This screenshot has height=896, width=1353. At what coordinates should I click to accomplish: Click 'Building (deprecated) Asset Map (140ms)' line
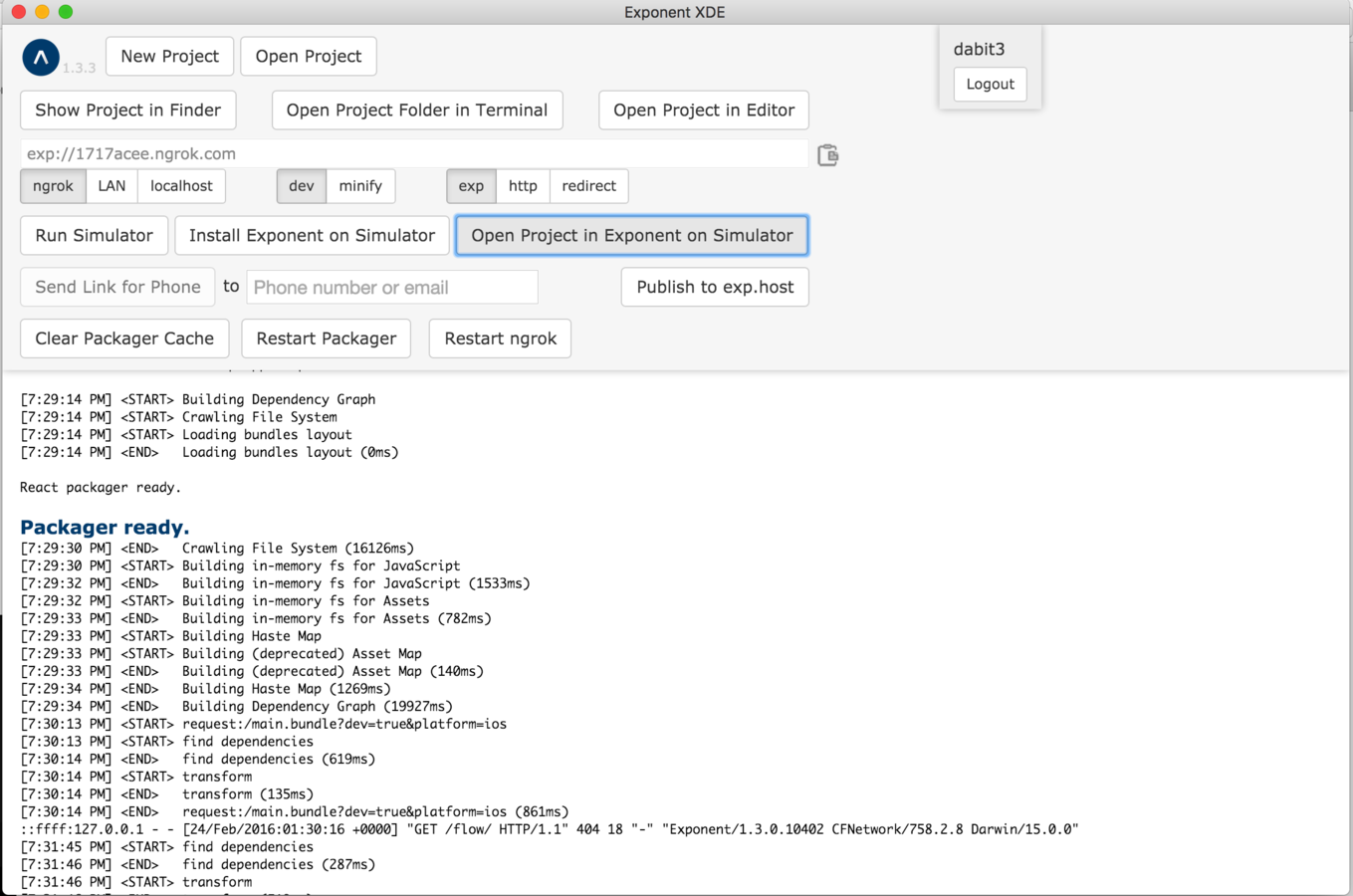[252, 671]
